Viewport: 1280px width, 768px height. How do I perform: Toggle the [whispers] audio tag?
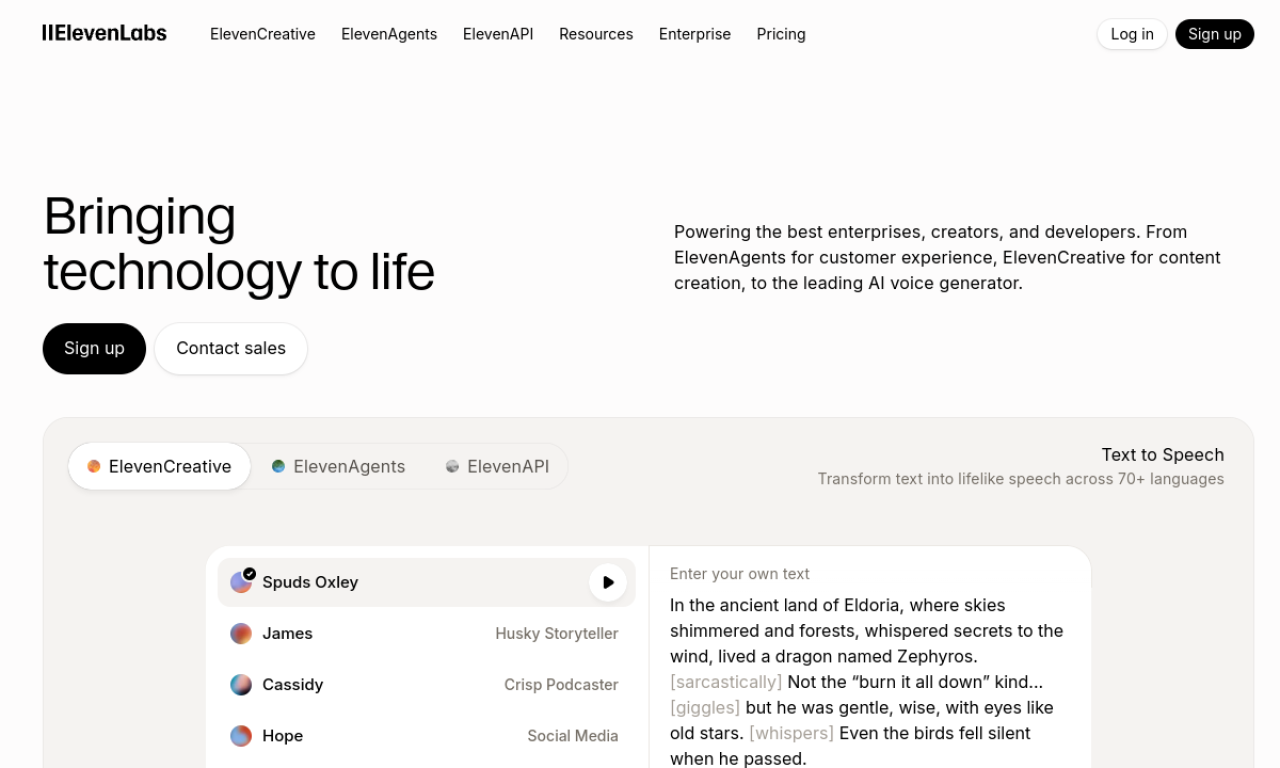(x=791, y=733)
